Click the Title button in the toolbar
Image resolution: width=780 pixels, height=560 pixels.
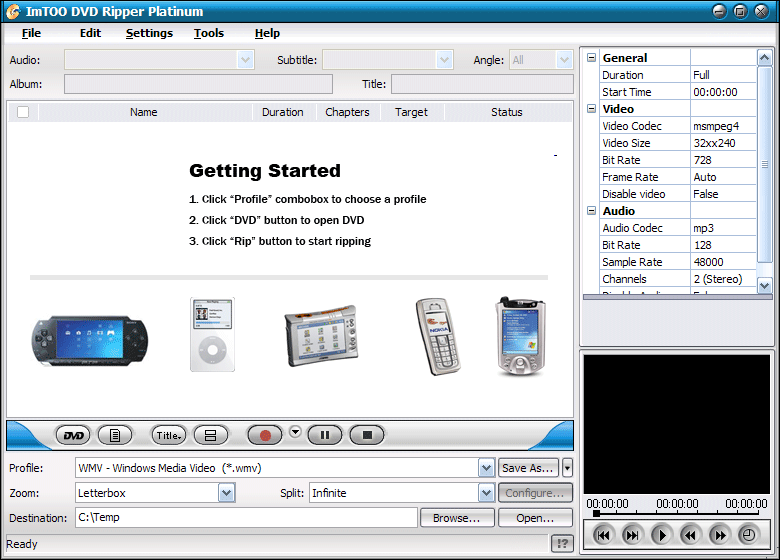168,435
